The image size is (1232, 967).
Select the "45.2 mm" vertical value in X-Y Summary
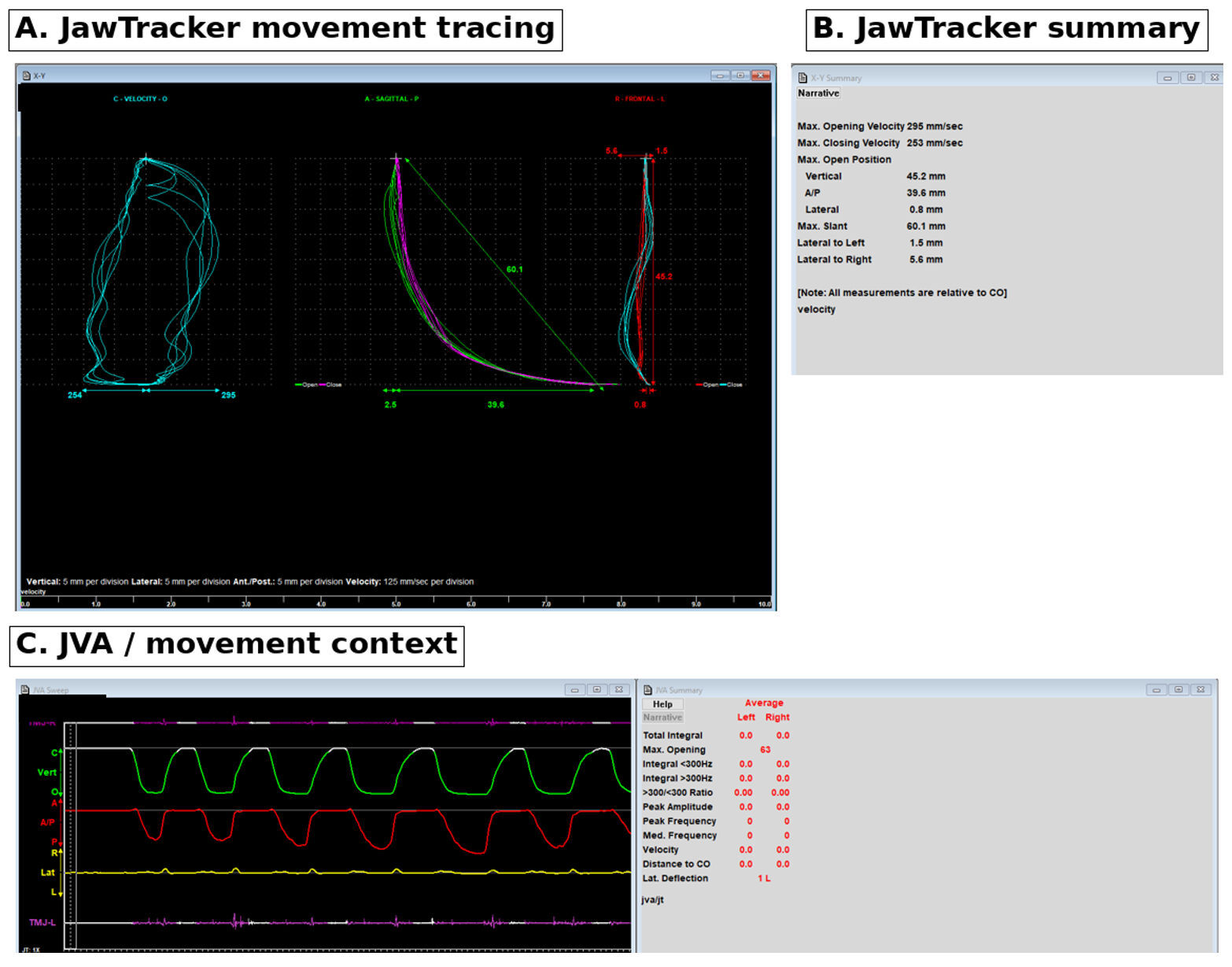click(926, 176)
